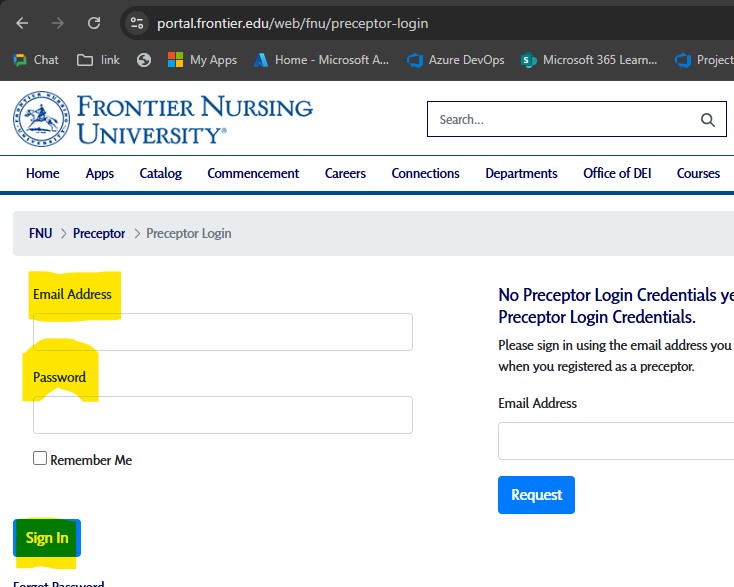The image size is (734, 587).
Task: Open Microsoft 365 Learn bookmark
Action: [x=589, y=60]
